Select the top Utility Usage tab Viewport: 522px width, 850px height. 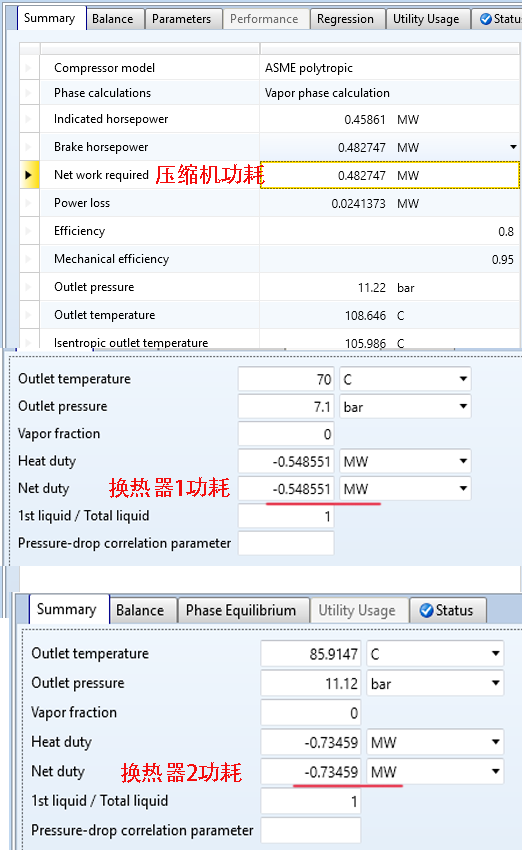tap(426, 19)
